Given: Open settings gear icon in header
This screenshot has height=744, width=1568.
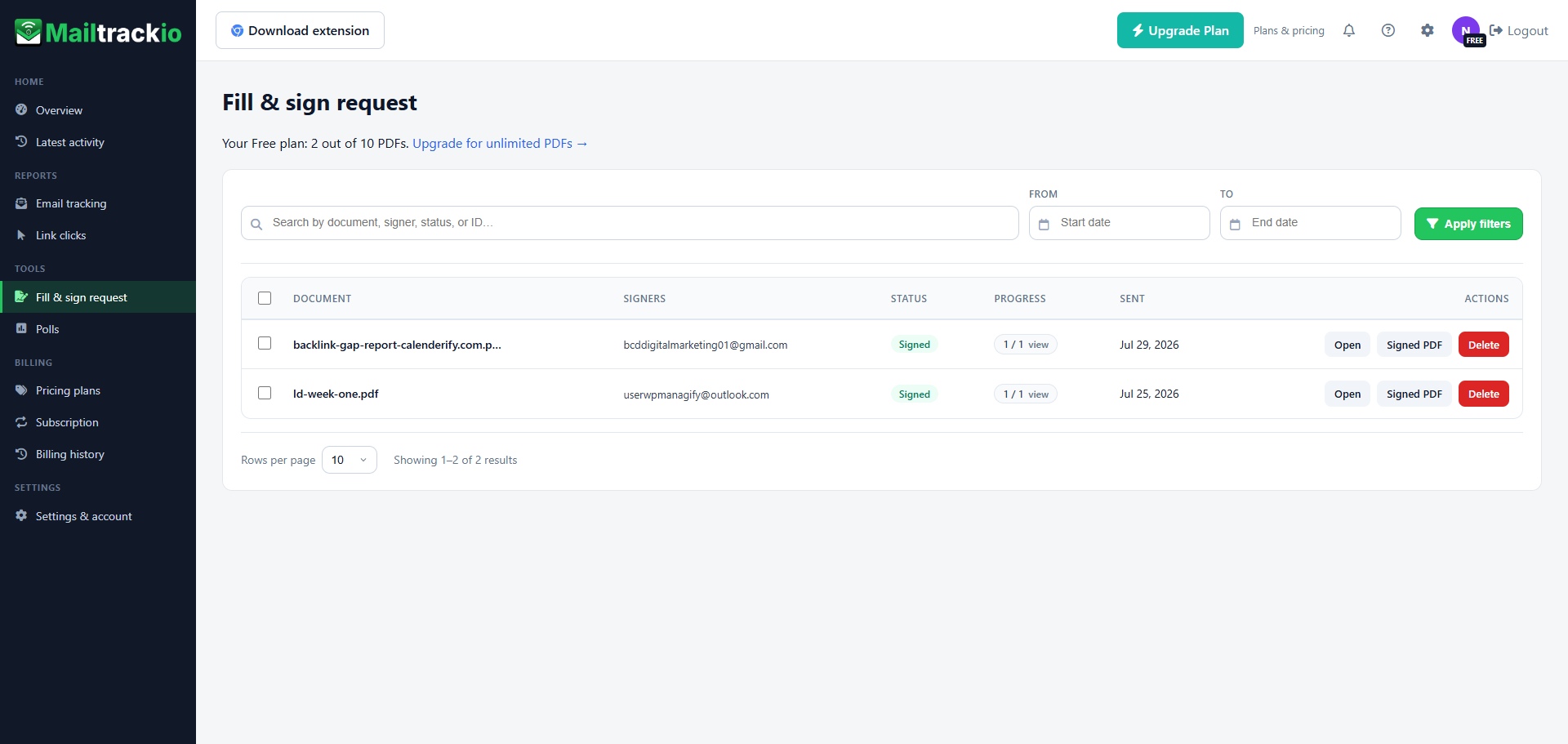Looking at the screenshot, I should pos(1428,30).
